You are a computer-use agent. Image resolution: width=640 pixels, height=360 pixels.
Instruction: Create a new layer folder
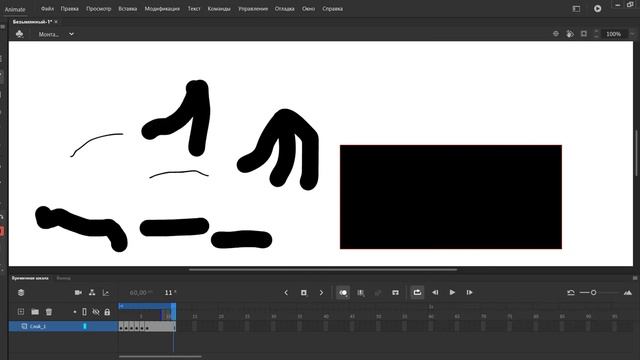coord(35,312)
